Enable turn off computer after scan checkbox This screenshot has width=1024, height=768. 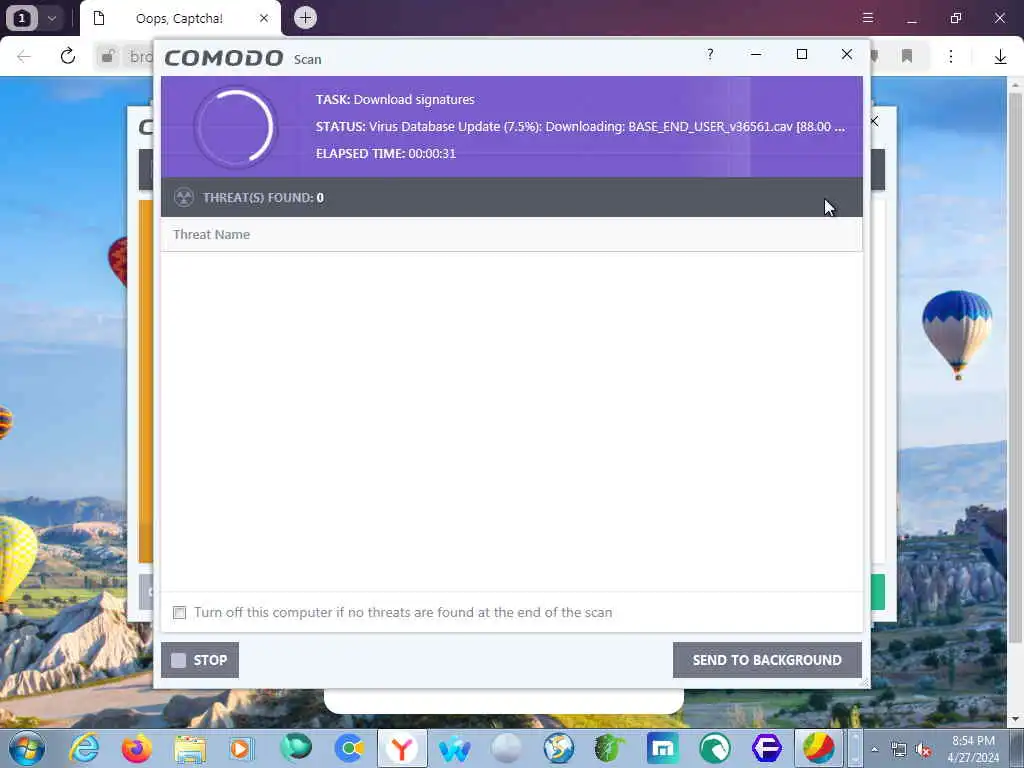click(x=180, y=613)
